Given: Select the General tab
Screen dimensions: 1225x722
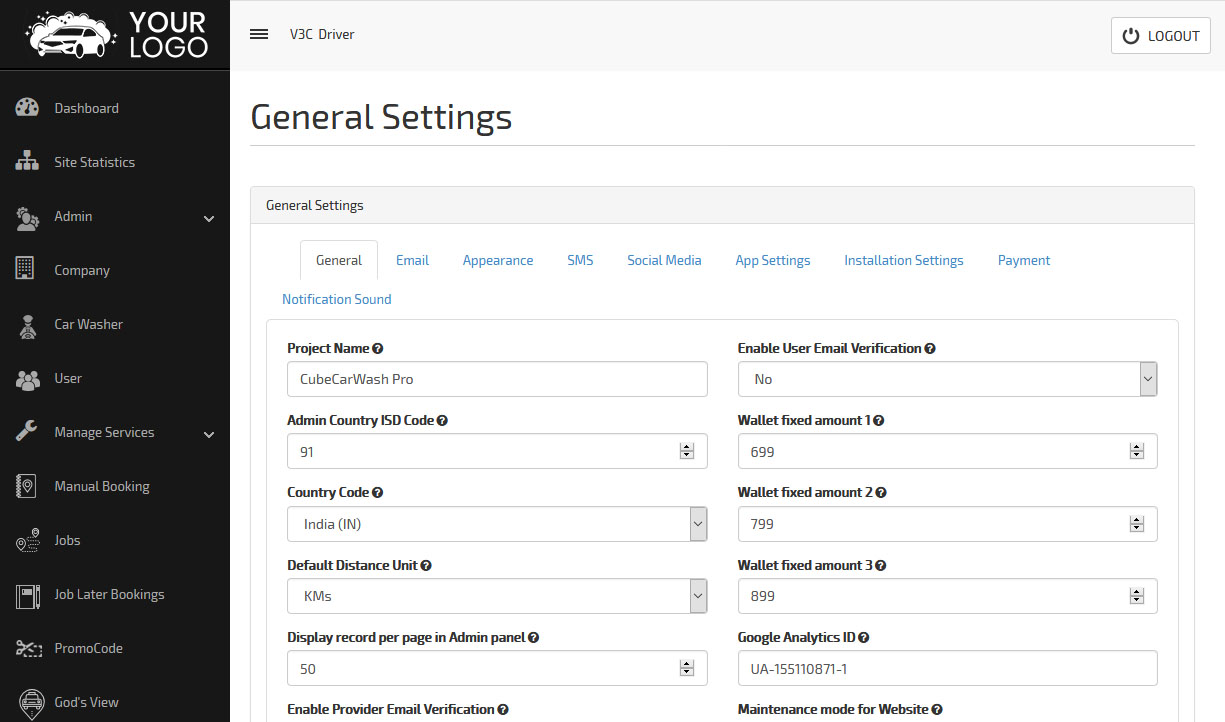Looking at the screenshot, I should click(x=339, y=260).
